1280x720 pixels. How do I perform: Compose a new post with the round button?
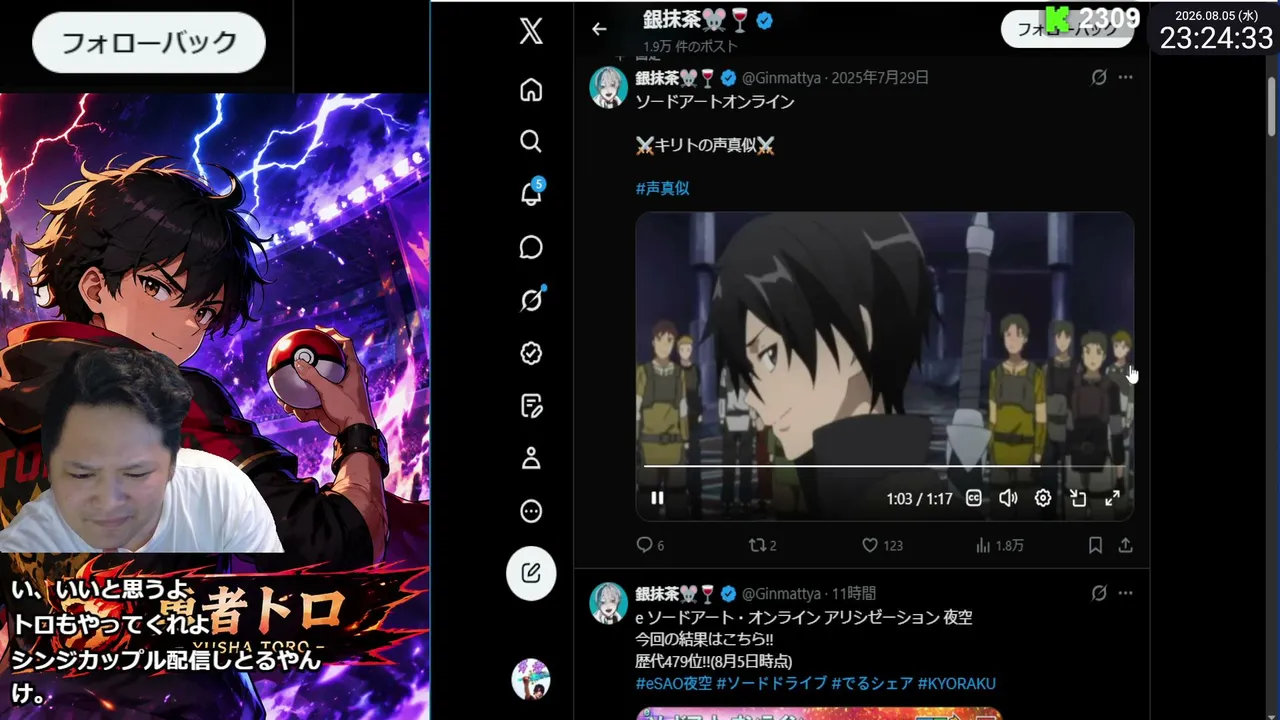(531, 574)
